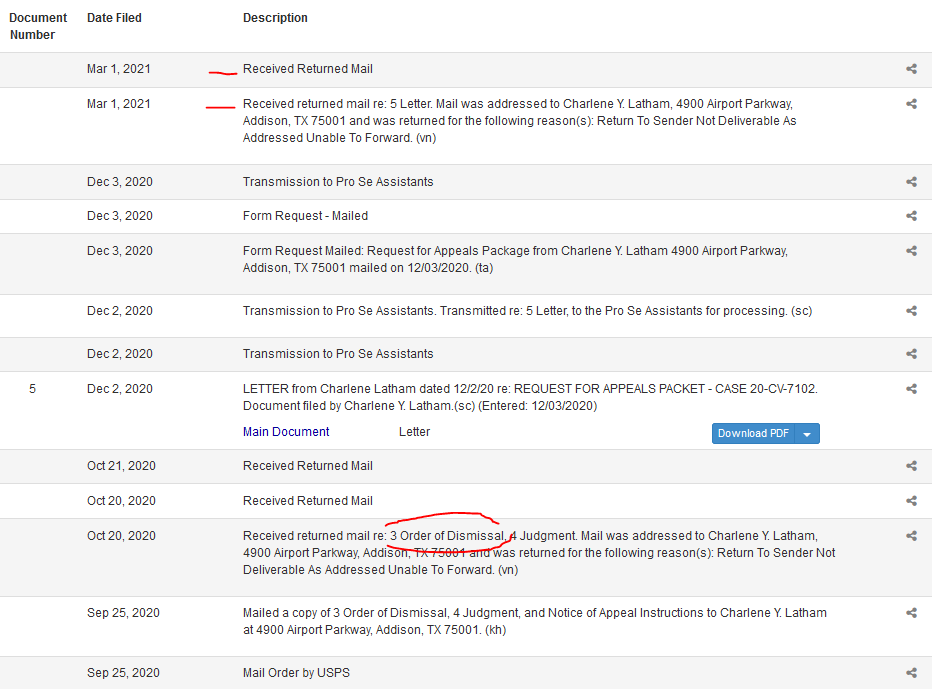Click the Mar 1 'Received returned mail re: 5 Letter' text

tap(520, 120)
